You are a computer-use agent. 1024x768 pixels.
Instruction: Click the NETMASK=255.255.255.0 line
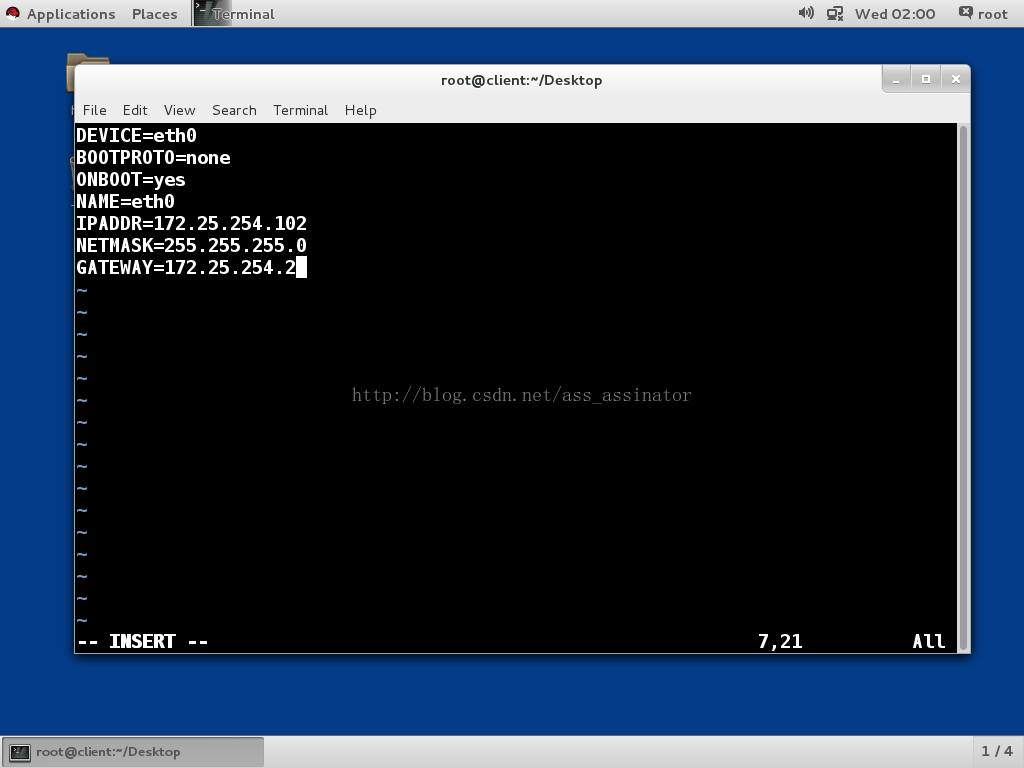(191, 246)
